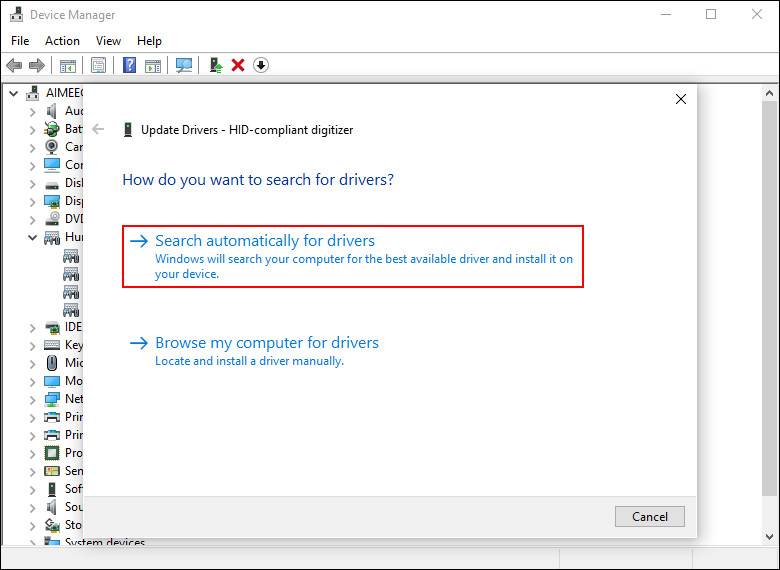Image resolution: width=780 pixels, height=570 pixels.
Task: Open the Action menu
Action: (x=62, y=41)
